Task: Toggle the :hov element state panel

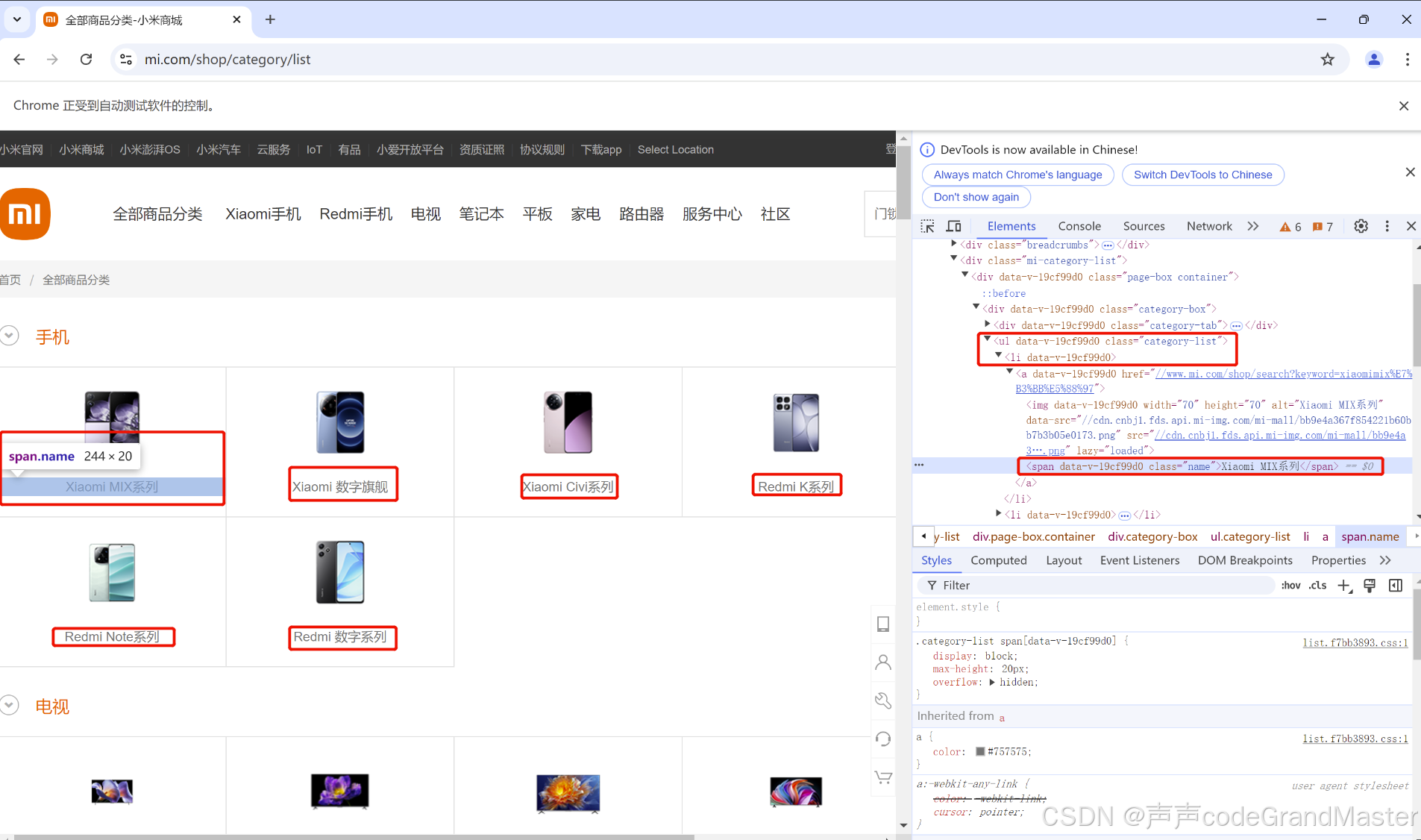Action: 1290,586
